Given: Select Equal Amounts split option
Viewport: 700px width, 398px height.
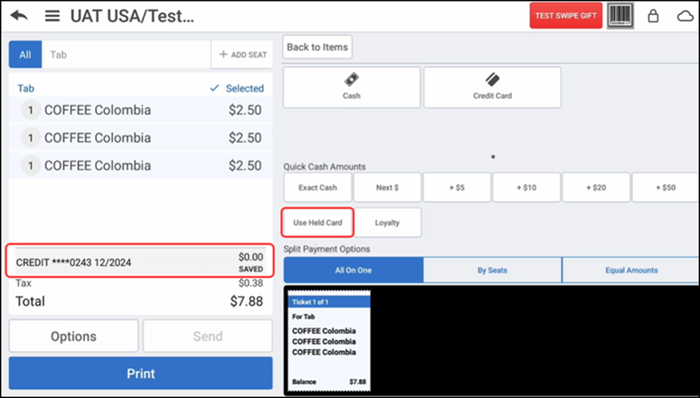Looking at the screenshot, I should click(x=631, y=270).
